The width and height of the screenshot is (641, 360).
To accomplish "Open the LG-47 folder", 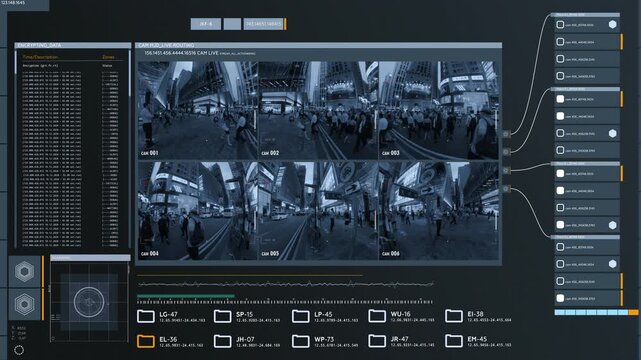I will (146, 316).
